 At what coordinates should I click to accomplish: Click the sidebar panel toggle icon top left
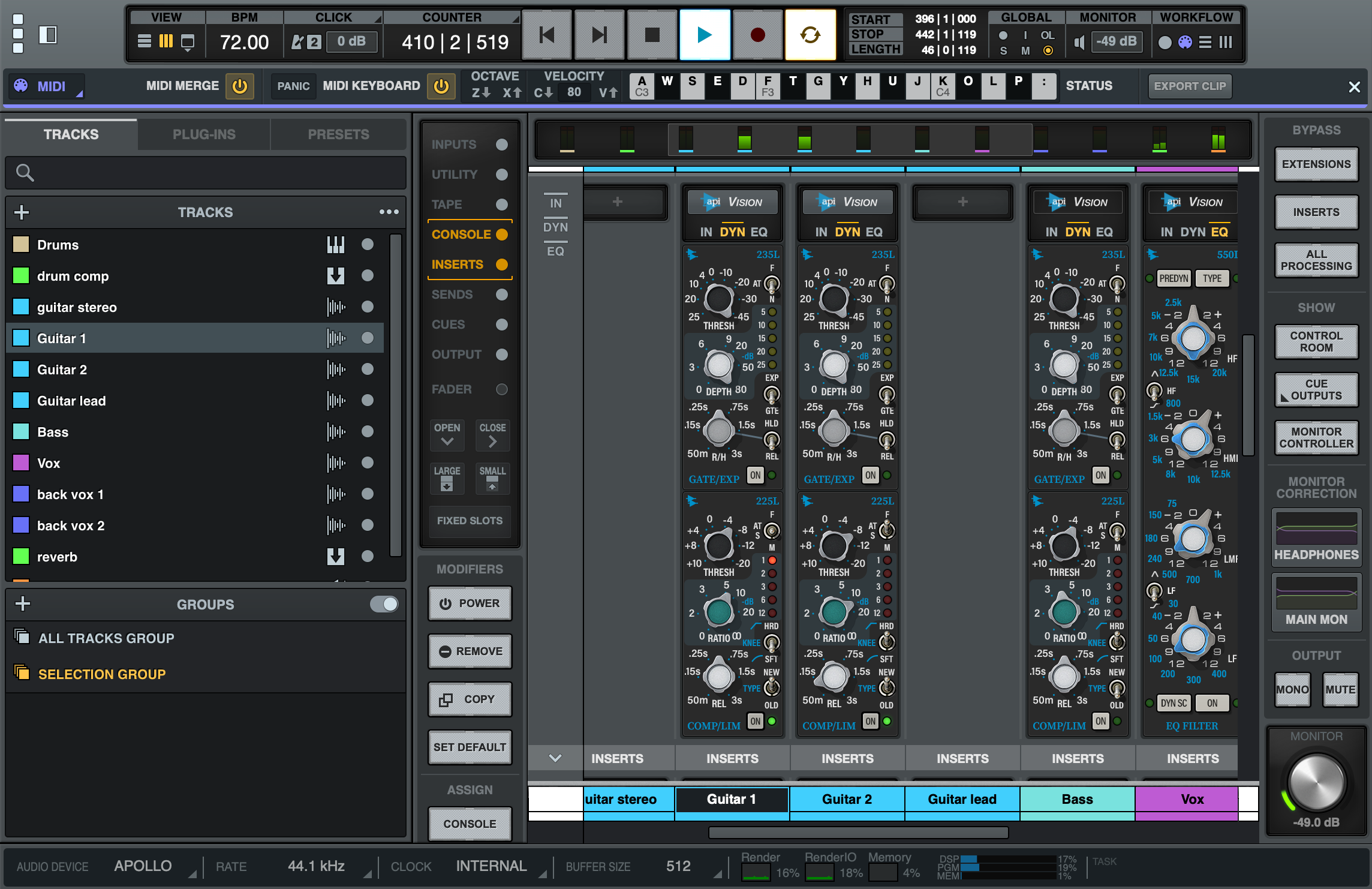[49, 36]
